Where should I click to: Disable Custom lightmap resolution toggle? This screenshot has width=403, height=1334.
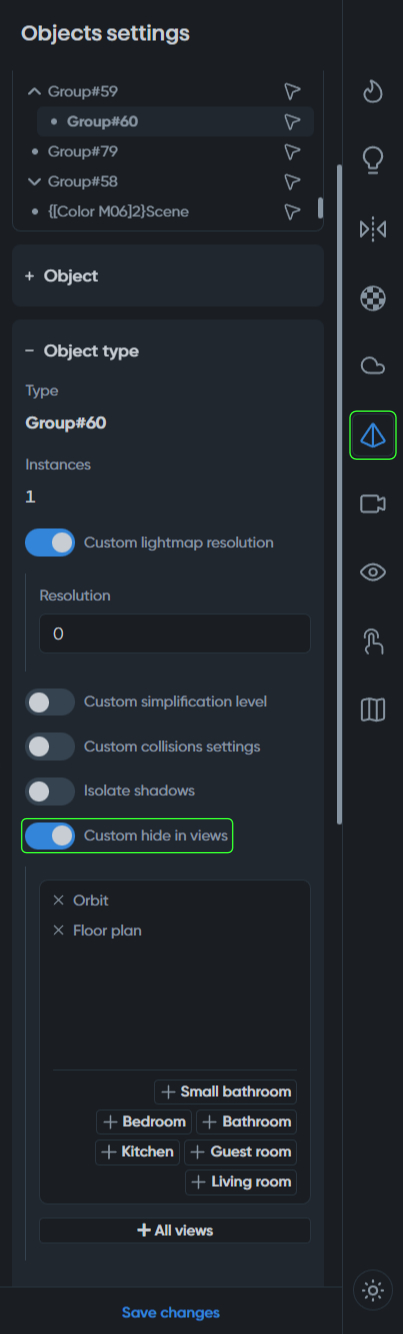[x=50, y=543]
